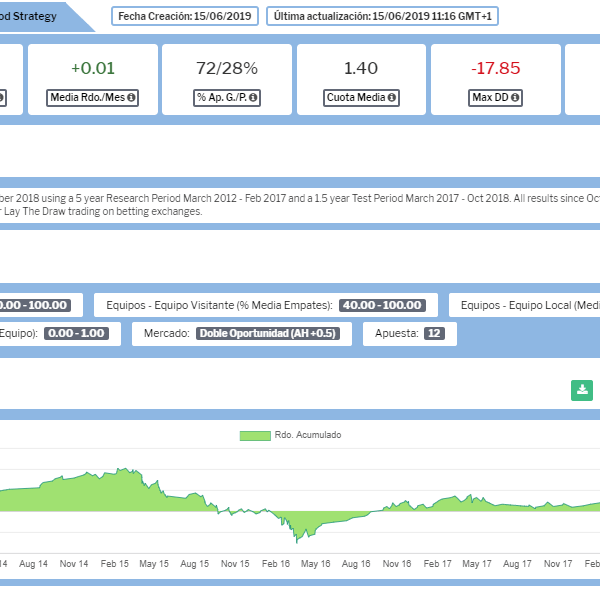Click the Fecha Creación date badge
Screen dimensions: 600x594
click(x=185, y=16)
